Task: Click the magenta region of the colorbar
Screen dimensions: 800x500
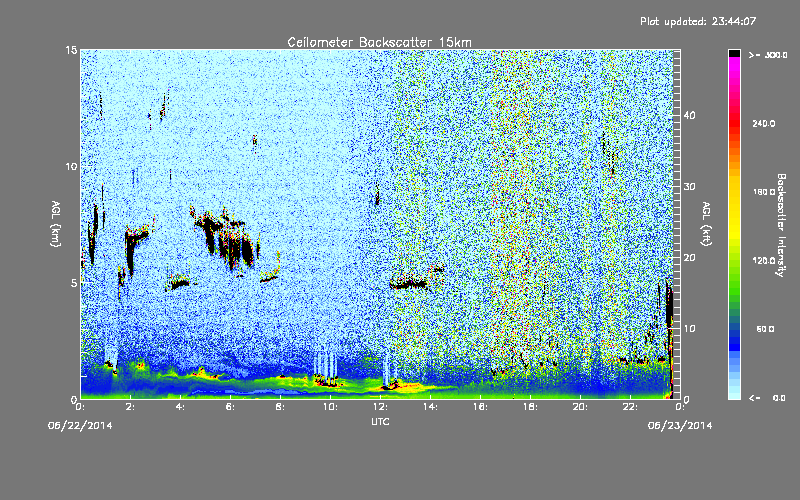Action: pos(734,69)
